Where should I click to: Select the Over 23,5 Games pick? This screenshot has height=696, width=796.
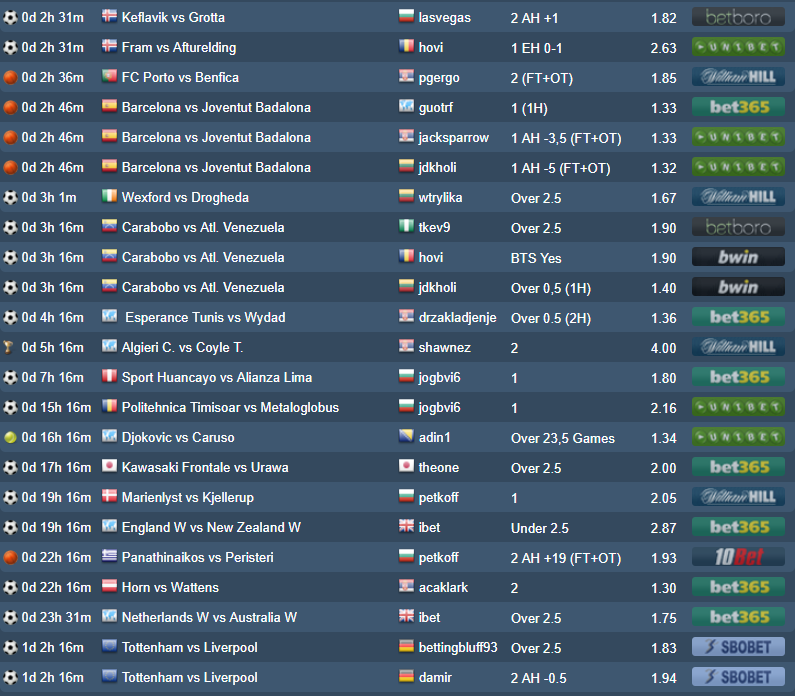point(562,438)
